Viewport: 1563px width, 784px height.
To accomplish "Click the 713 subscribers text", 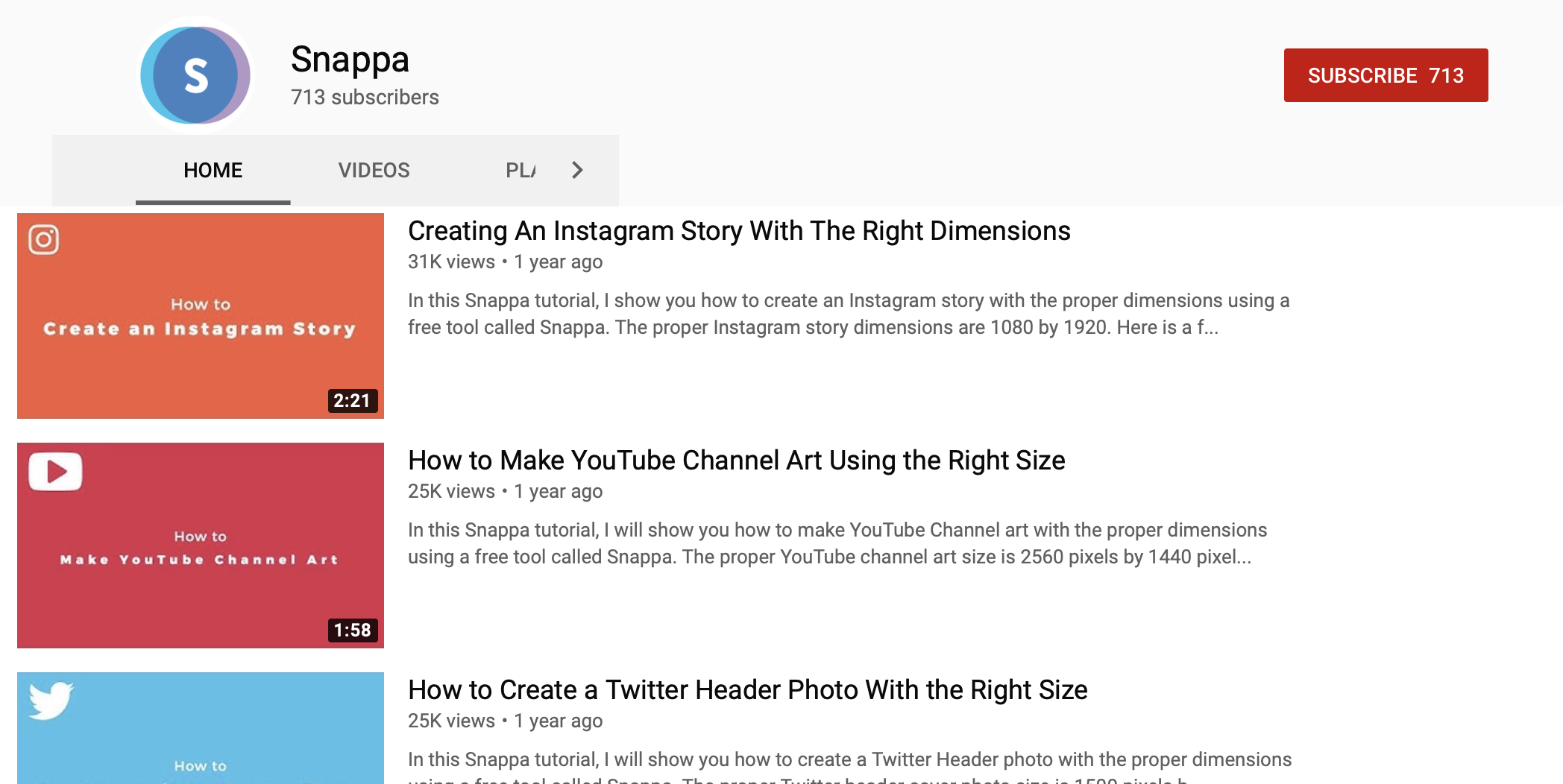I will click(x=365, y=97).
